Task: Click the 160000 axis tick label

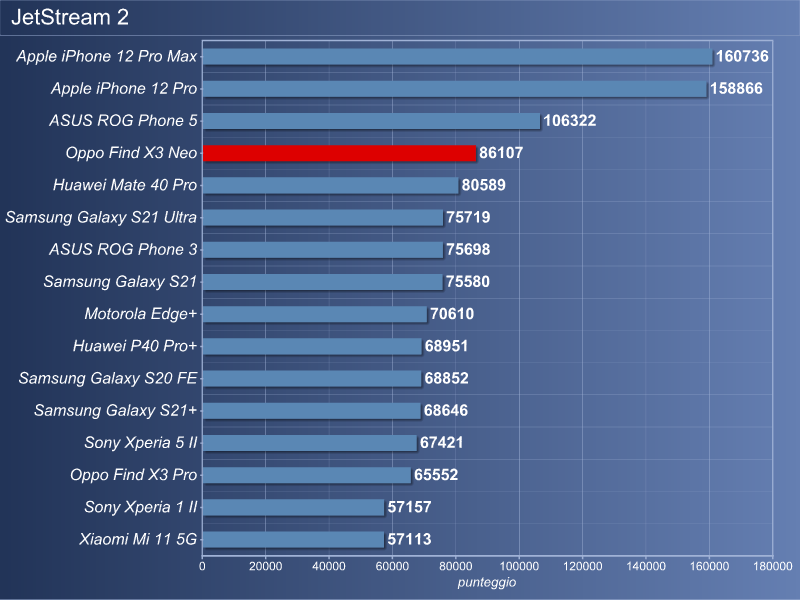Action: (x=709, y=566)
